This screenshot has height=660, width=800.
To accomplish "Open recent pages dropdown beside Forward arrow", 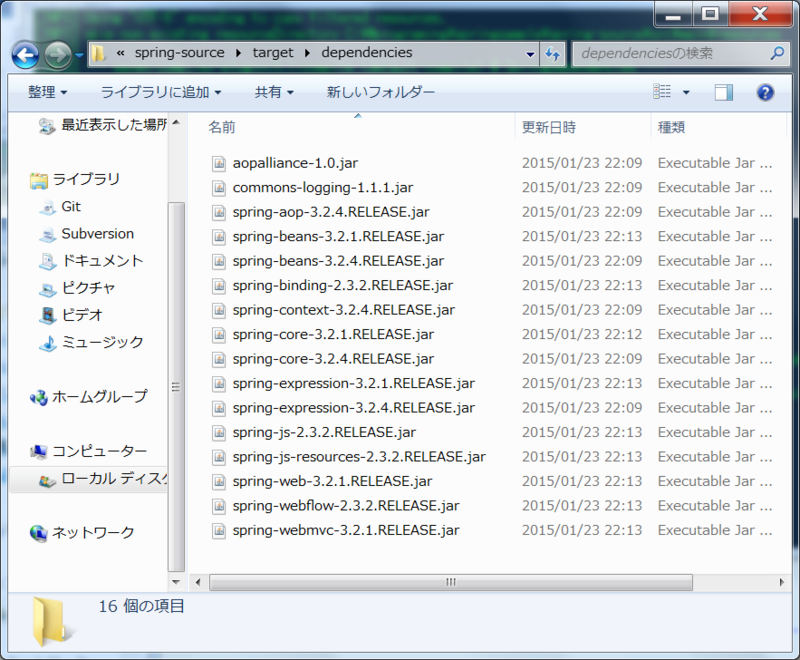I will 79,55.
